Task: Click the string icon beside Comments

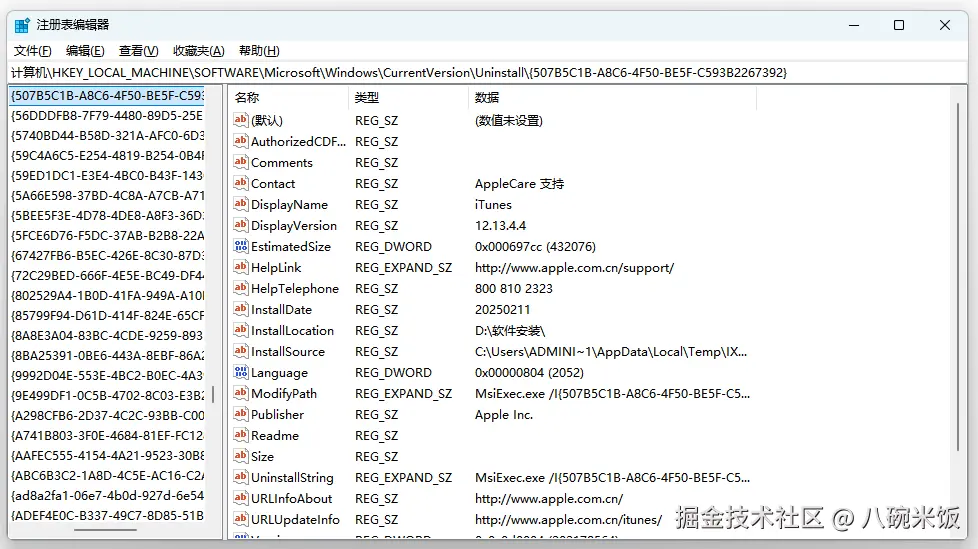Action: (x=241, y=162)
